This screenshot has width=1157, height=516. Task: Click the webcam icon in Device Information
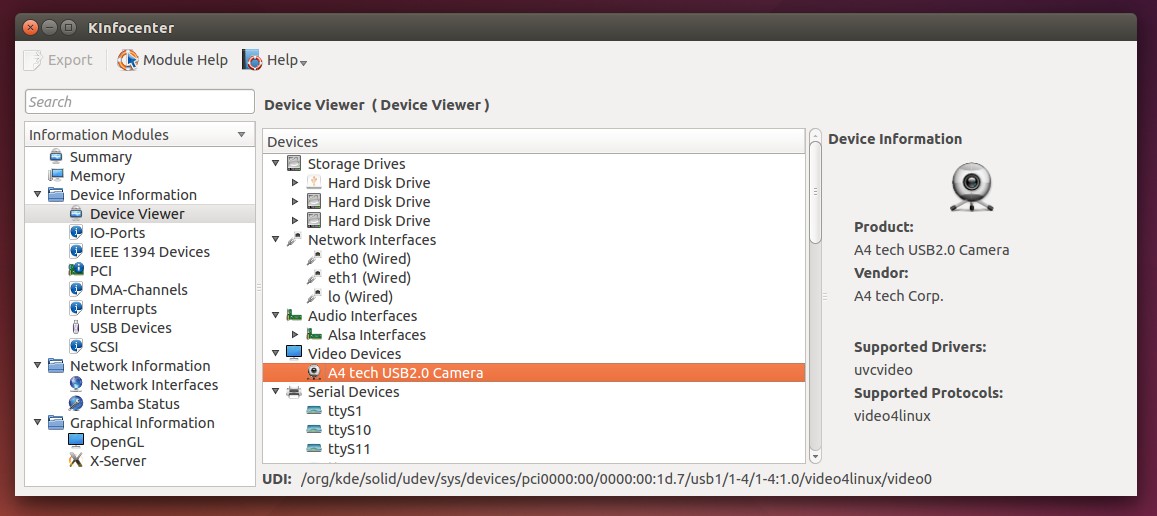[970, 187]
